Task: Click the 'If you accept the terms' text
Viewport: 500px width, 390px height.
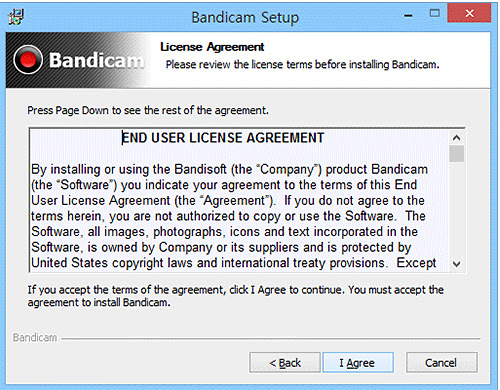Action: coord(236,296)
